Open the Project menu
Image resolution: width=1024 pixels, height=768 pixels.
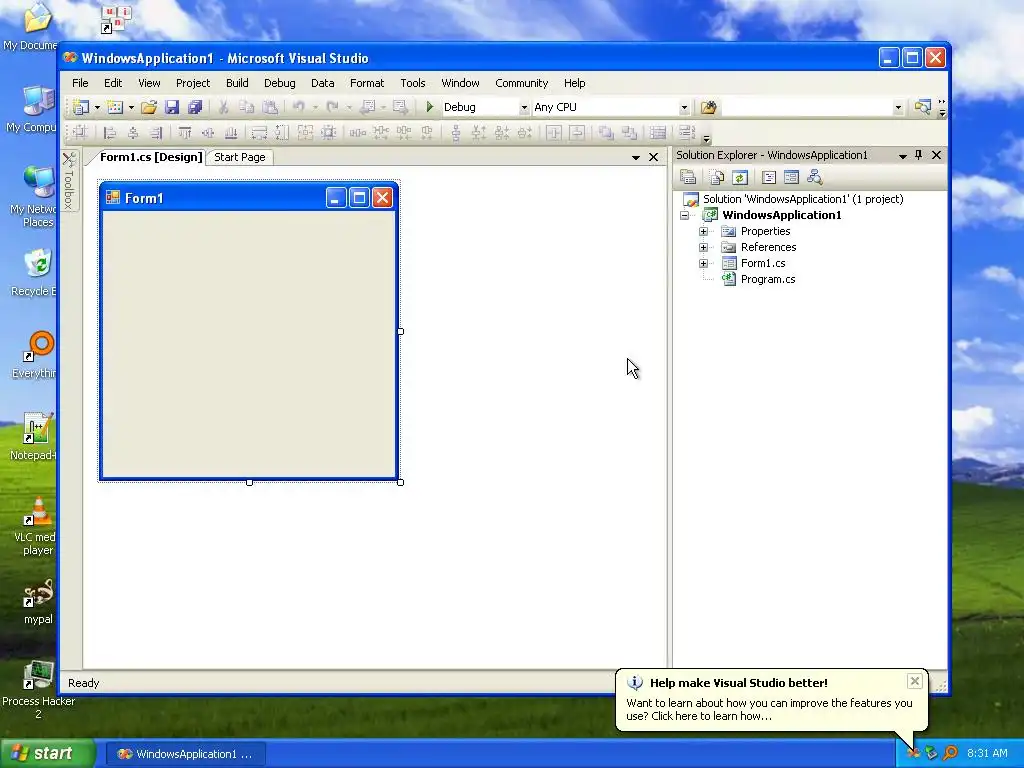(193, 83)
